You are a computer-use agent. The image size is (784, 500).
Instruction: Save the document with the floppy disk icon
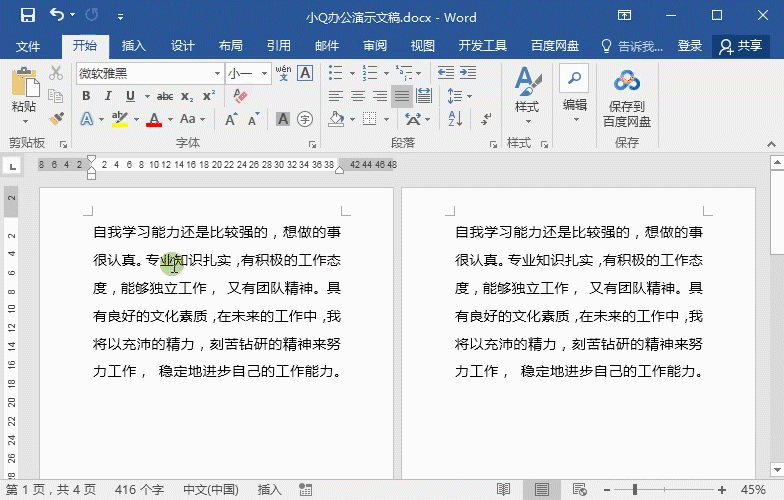(28, 15)
